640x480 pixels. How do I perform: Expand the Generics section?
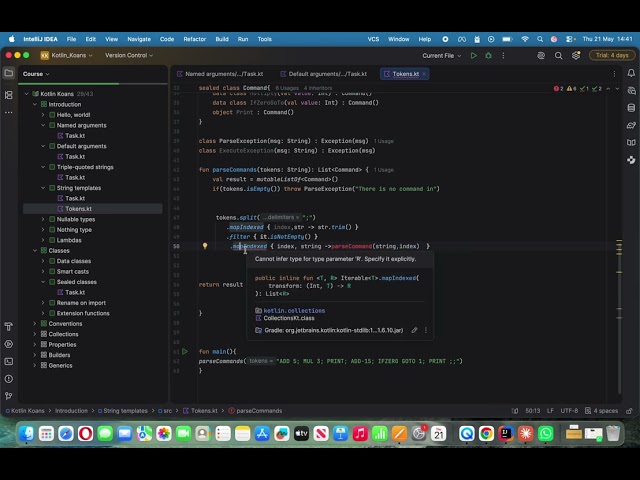tap(35, 366)
